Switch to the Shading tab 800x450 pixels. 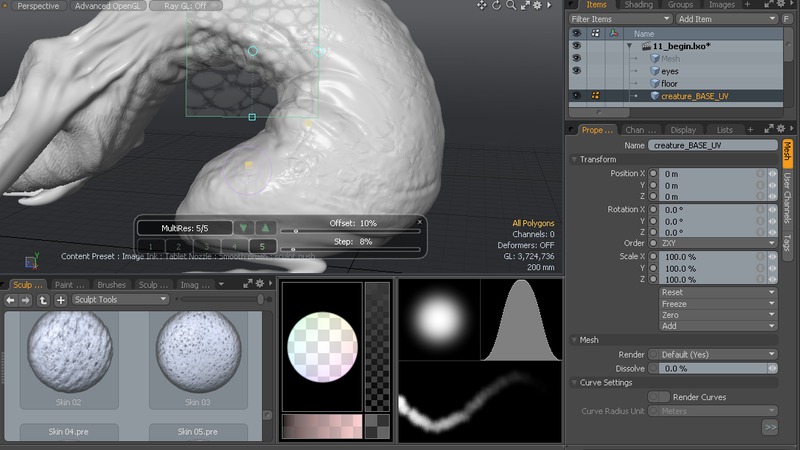(x=638, y=5)
